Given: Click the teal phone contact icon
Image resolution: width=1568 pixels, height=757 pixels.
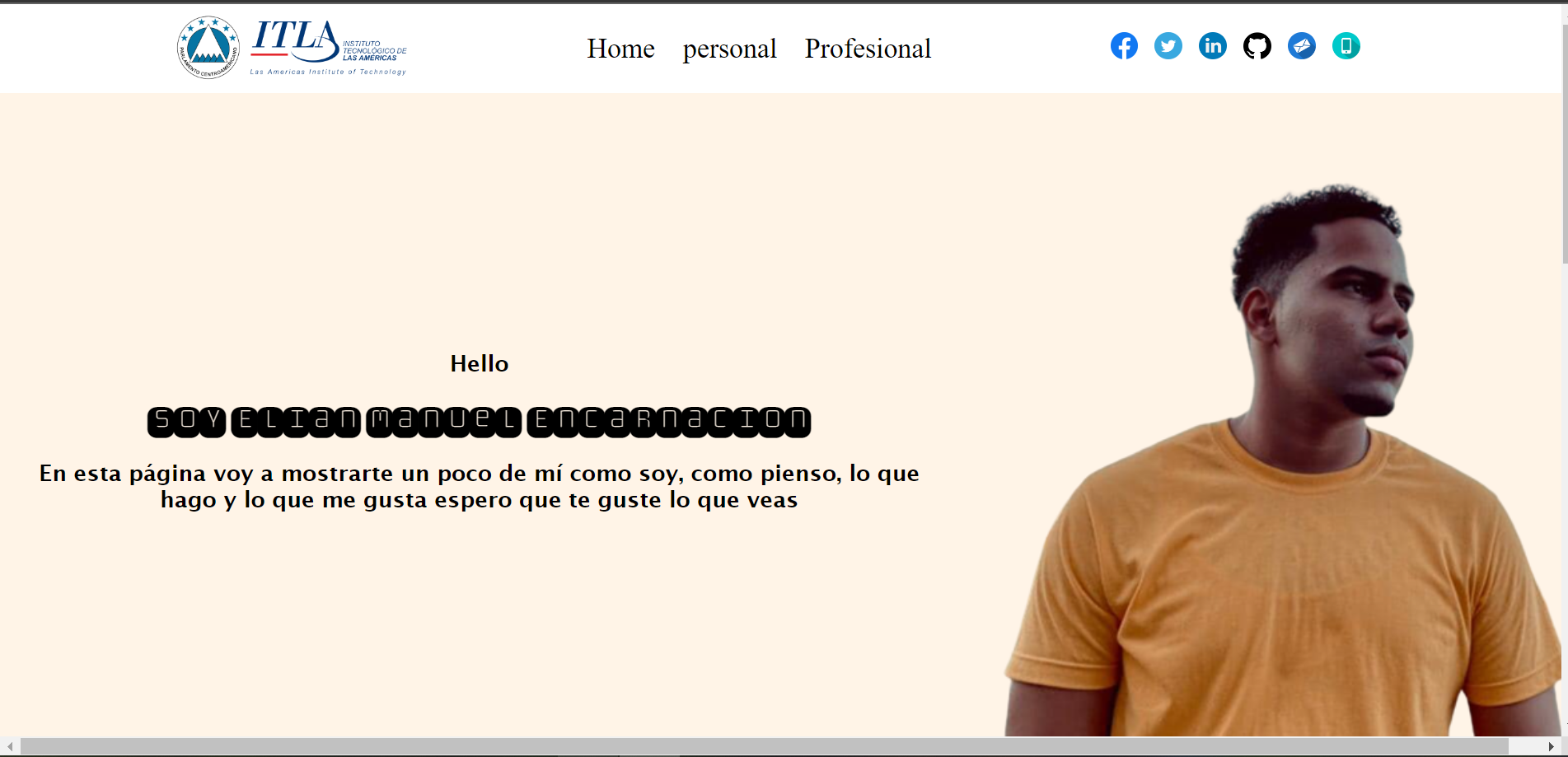Looking at the screenshot, I should pyautogui.click(x=1346, y=46).
